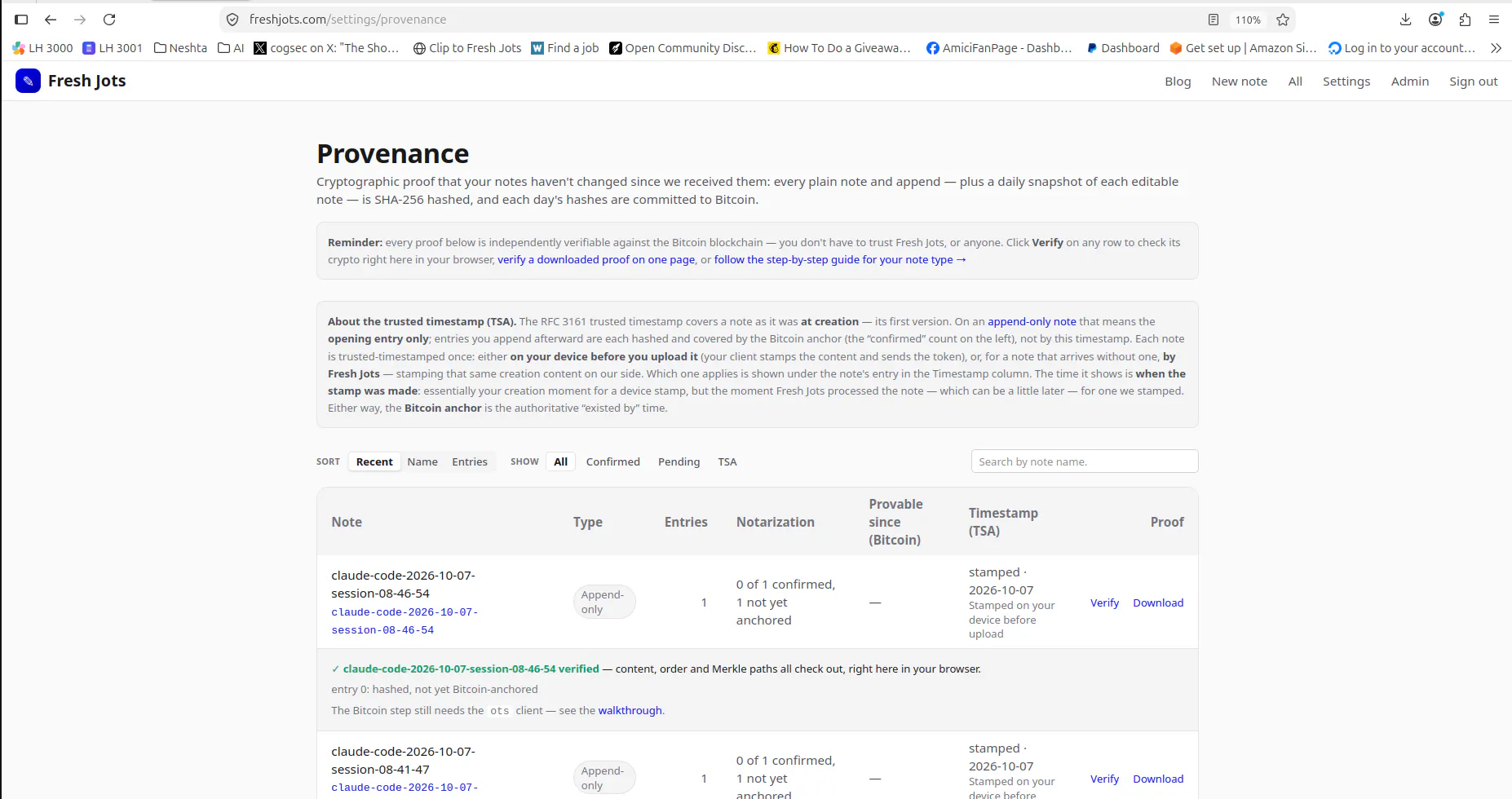
Task: Open New note from the top navigation
Action: [1240, 82]
